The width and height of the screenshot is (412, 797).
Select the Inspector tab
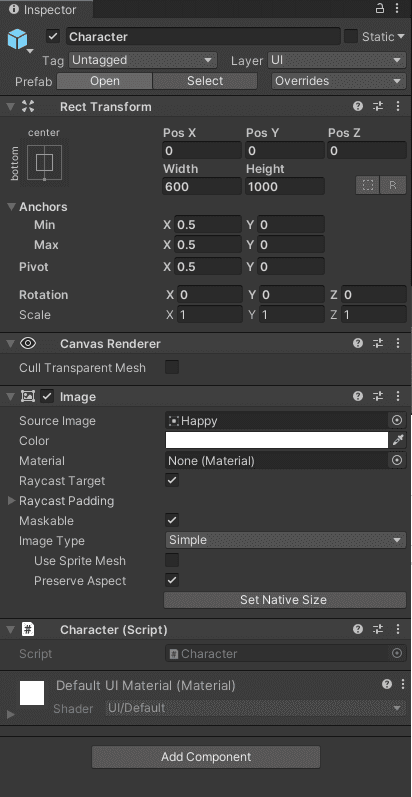[44, 9]
